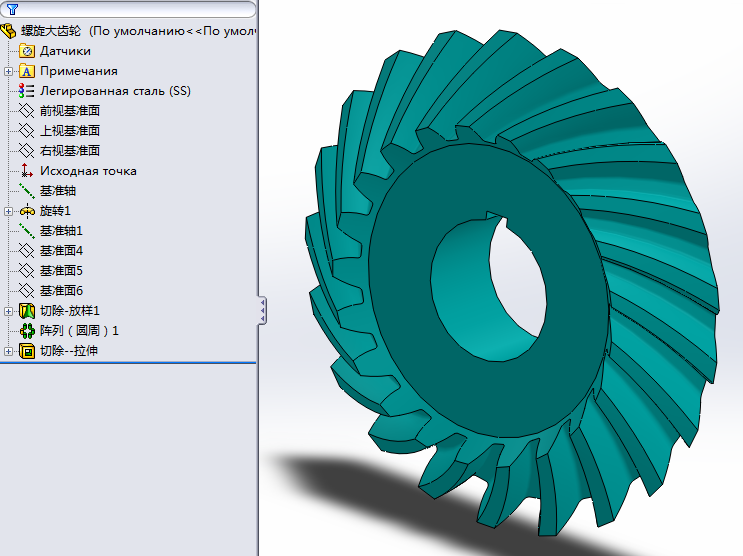The height and width of the screenshot is (556, 743).
Task: Select the 基准面4 label
Action: pyautogui.click(x=61, y=251)
